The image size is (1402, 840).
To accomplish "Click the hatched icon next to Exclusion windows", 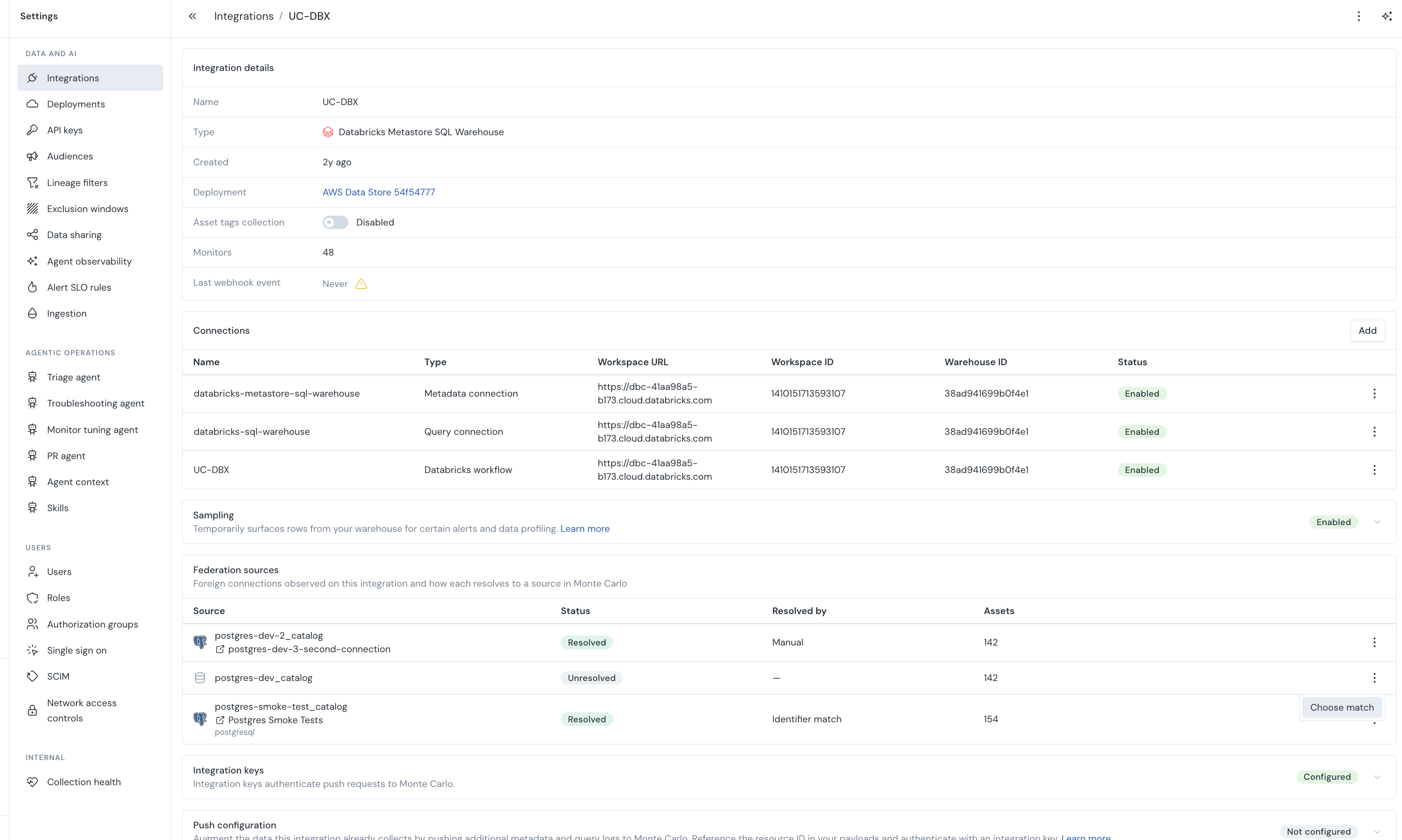I will click(32, 209).
